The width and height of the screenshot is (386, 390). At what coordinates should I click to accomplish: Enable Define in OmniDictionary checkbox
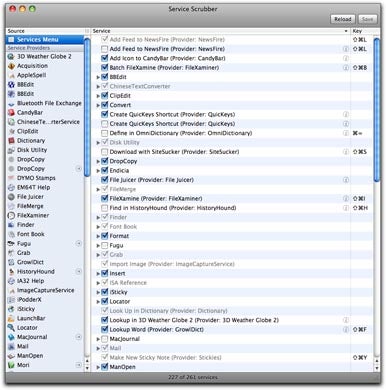click(104, 133)
